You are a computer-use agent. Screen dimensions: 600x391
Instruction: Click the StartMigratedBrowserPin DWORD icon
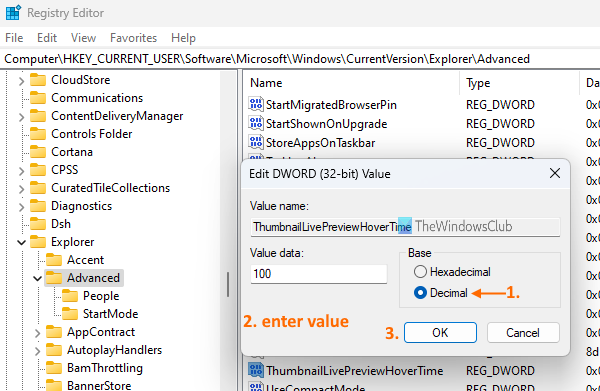[256, 104]
